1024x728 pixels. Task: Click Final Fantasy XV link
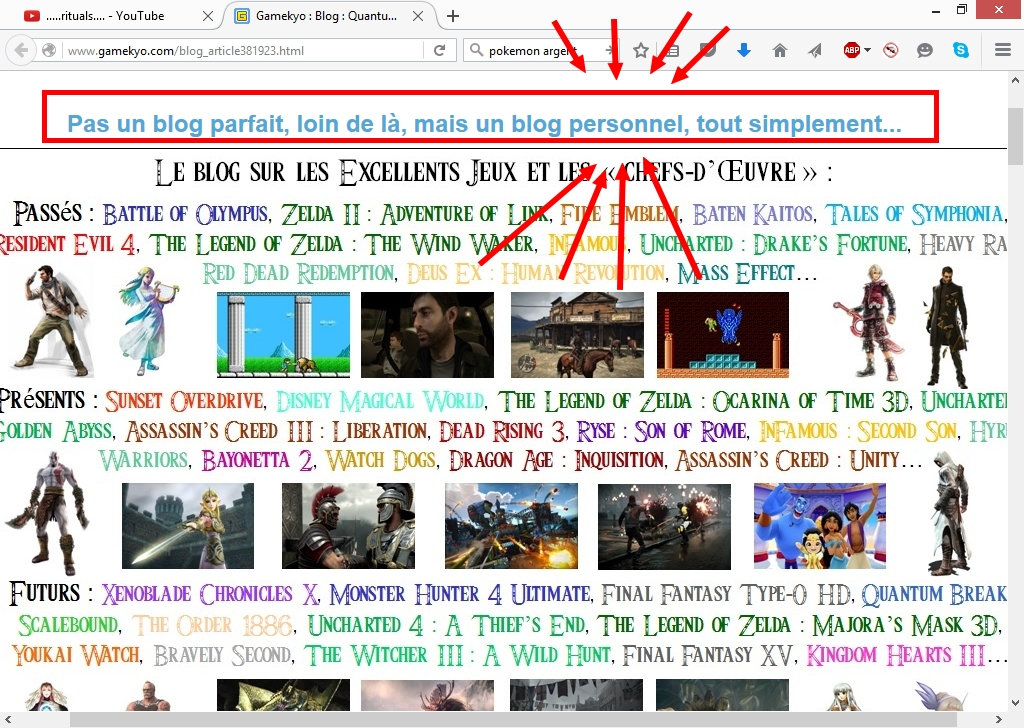708,654
